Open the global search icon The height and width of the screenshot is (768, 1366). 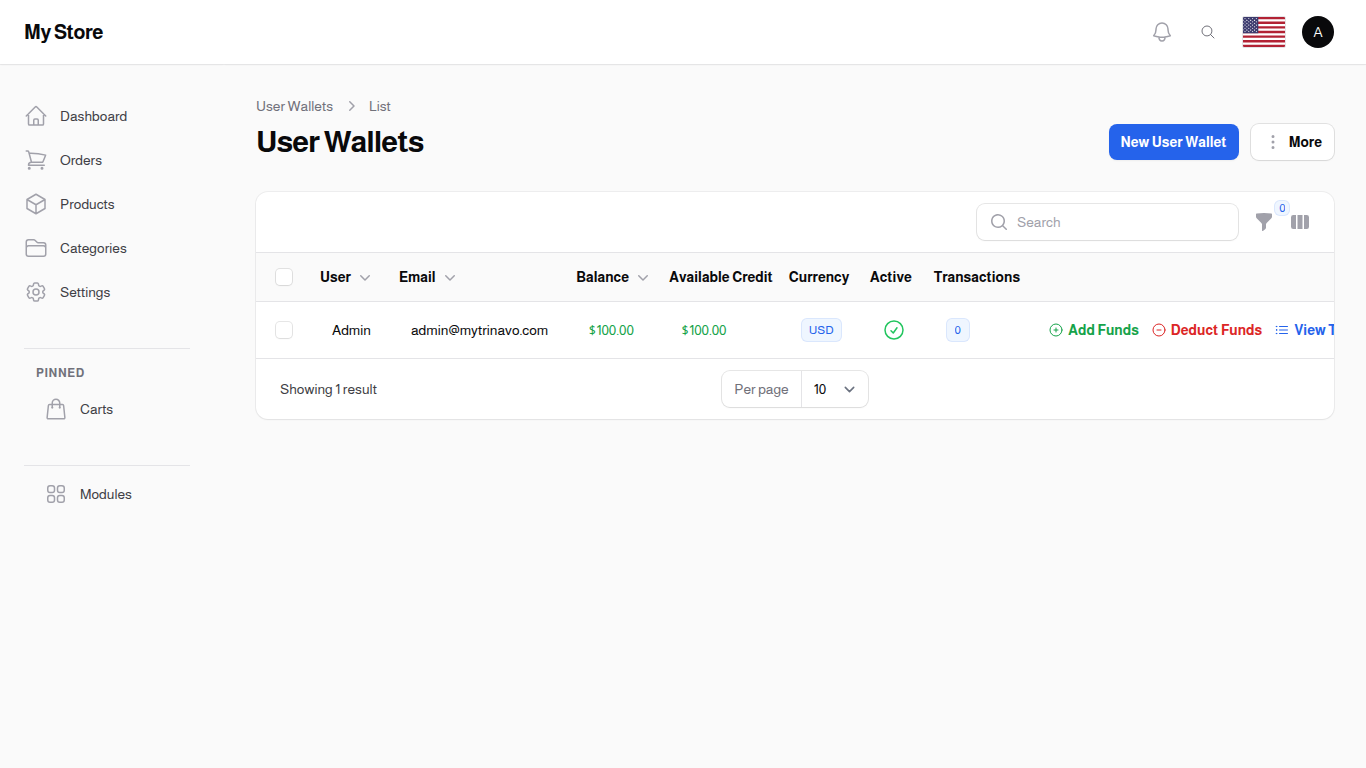tap(1208, 31)
